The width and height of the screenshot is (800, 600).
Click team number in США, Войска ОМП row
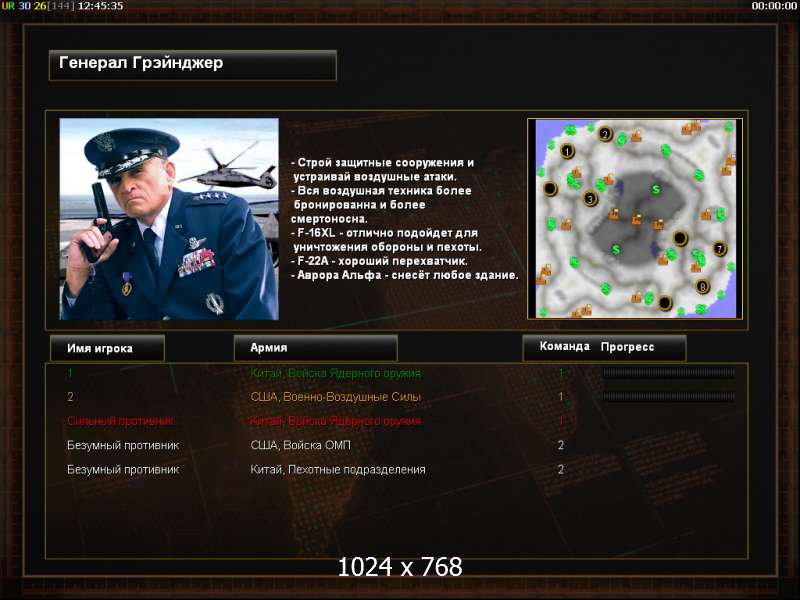tap(561, 445)
